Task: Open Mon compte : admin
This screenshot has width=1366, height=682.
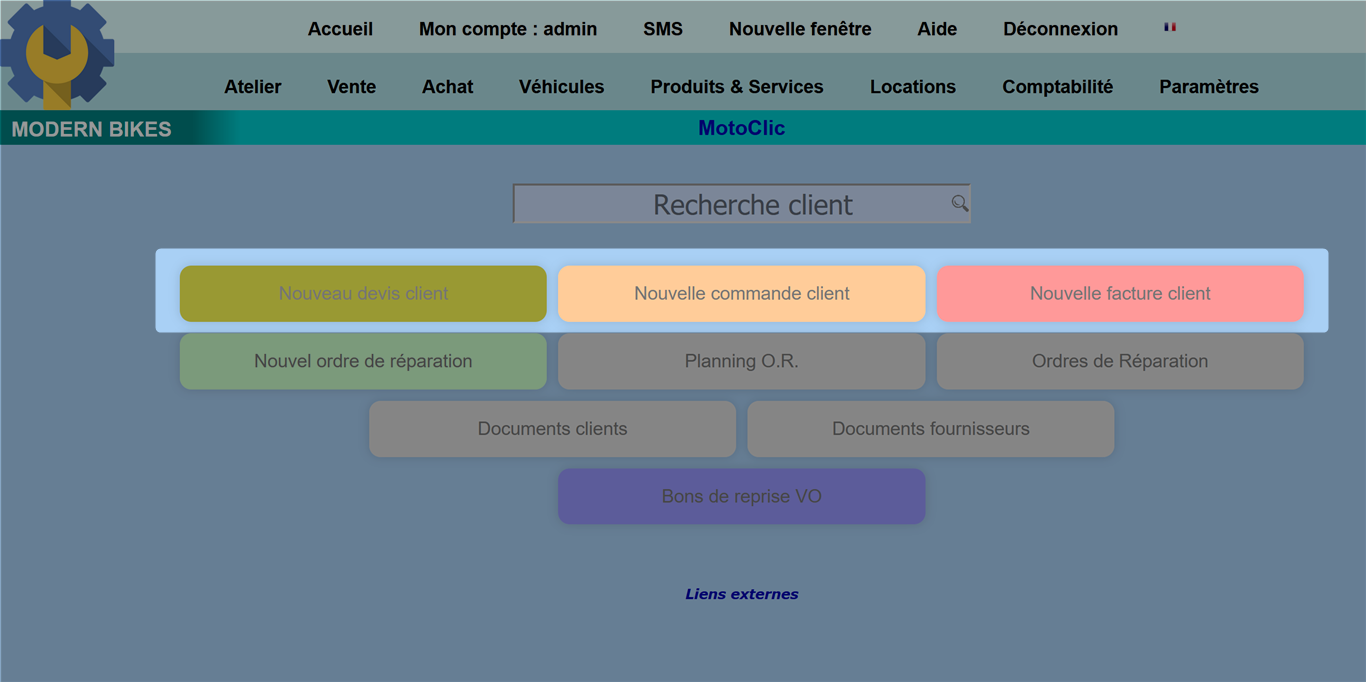Action: pos(508,29)
